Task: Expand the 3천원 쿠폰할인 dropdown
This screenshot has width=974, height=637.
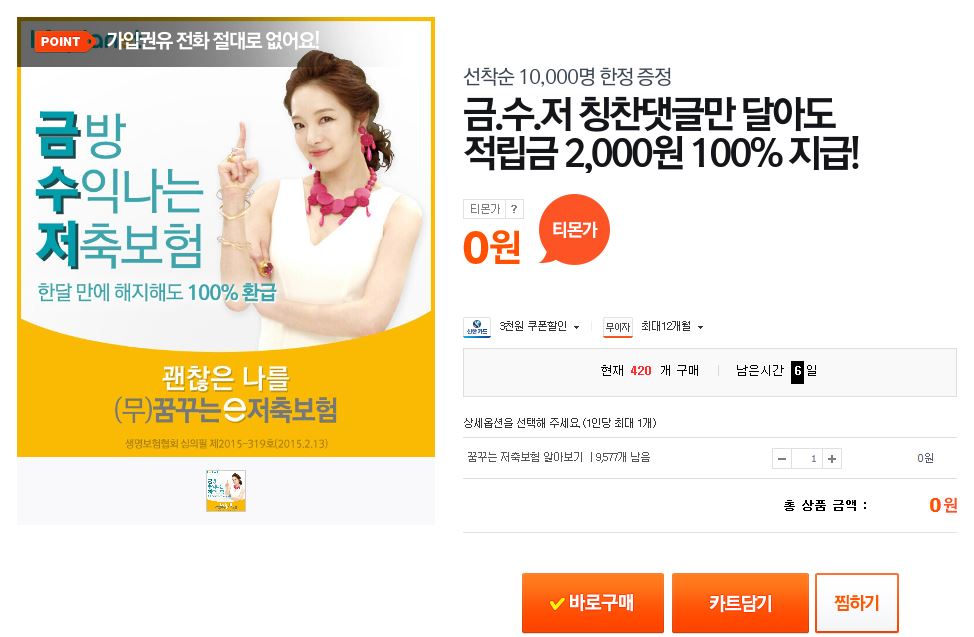Action: point(539,326)
